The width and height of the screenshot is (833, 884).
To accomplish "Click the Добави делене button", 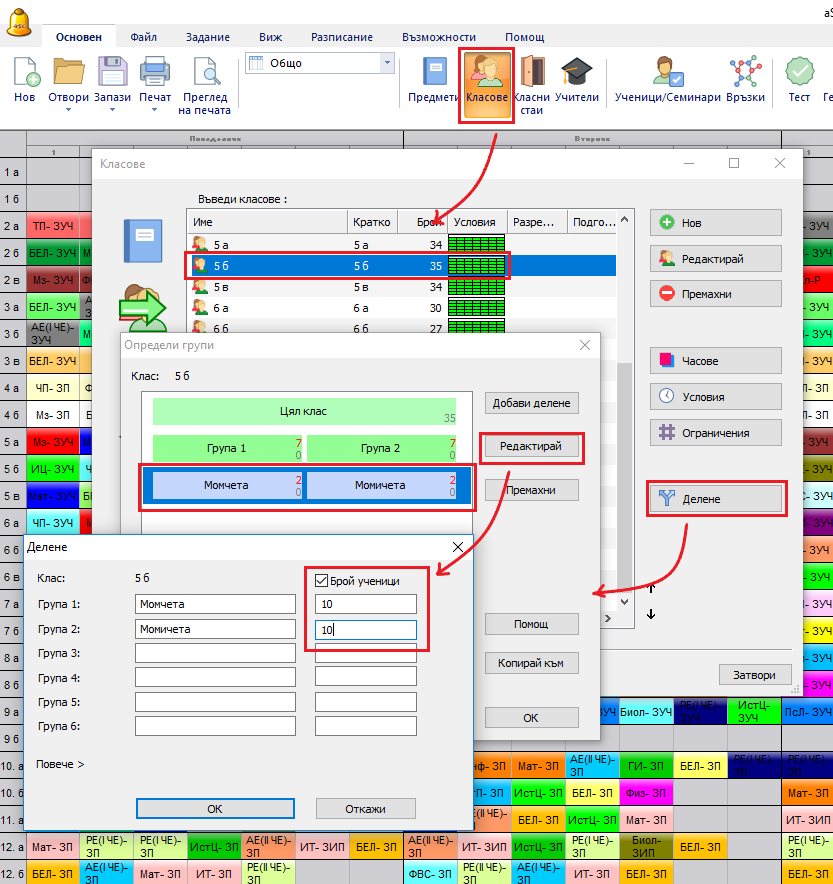I will pos(531,403).
